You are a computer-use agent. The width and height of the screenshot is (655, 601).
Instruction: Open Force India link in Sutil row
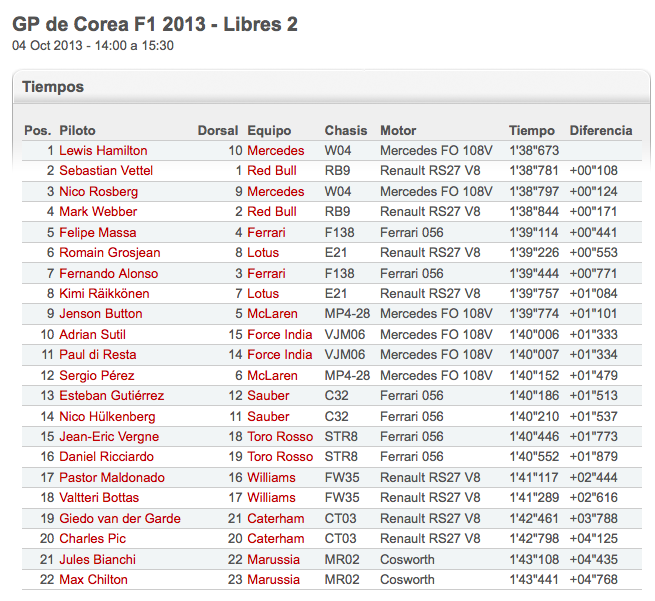coord(280,334)
